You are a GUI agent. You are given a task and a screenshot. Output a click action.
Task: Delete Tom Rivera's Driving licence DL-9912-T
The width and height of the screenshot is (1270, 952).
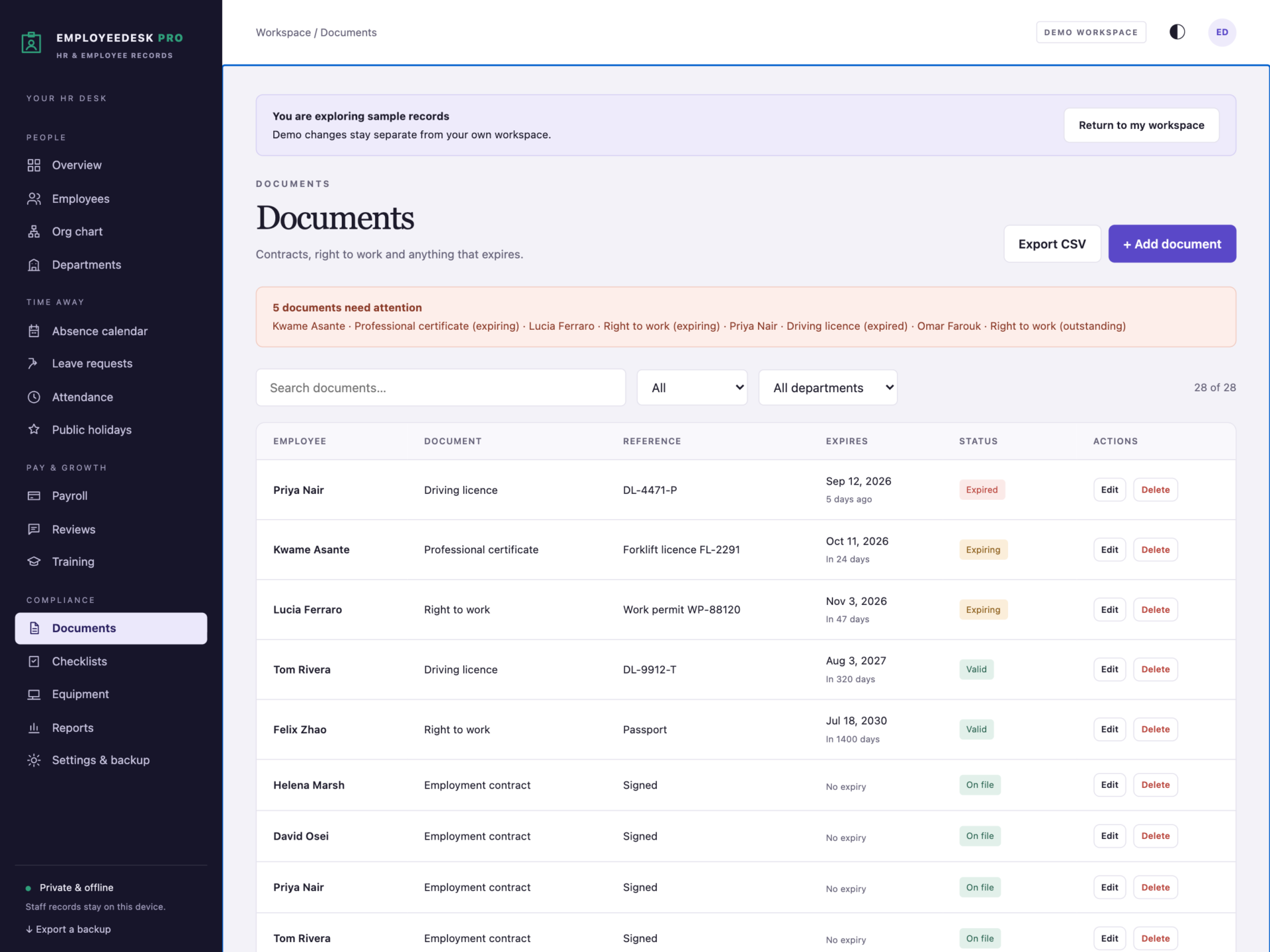pyautogui.click(x=1155, y=670)
